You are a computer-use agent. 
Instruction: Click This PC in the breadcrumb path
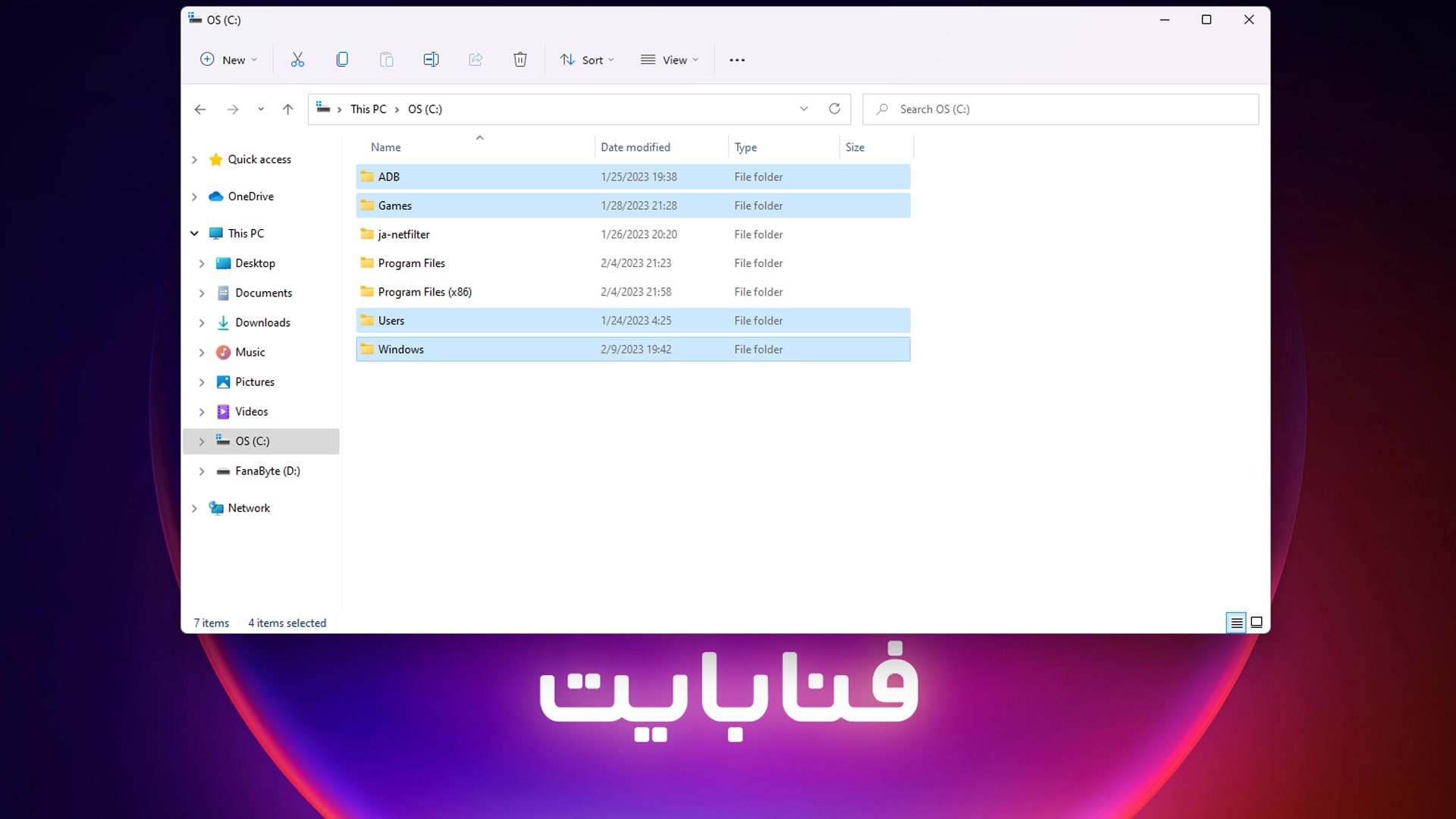pos(368,109)
